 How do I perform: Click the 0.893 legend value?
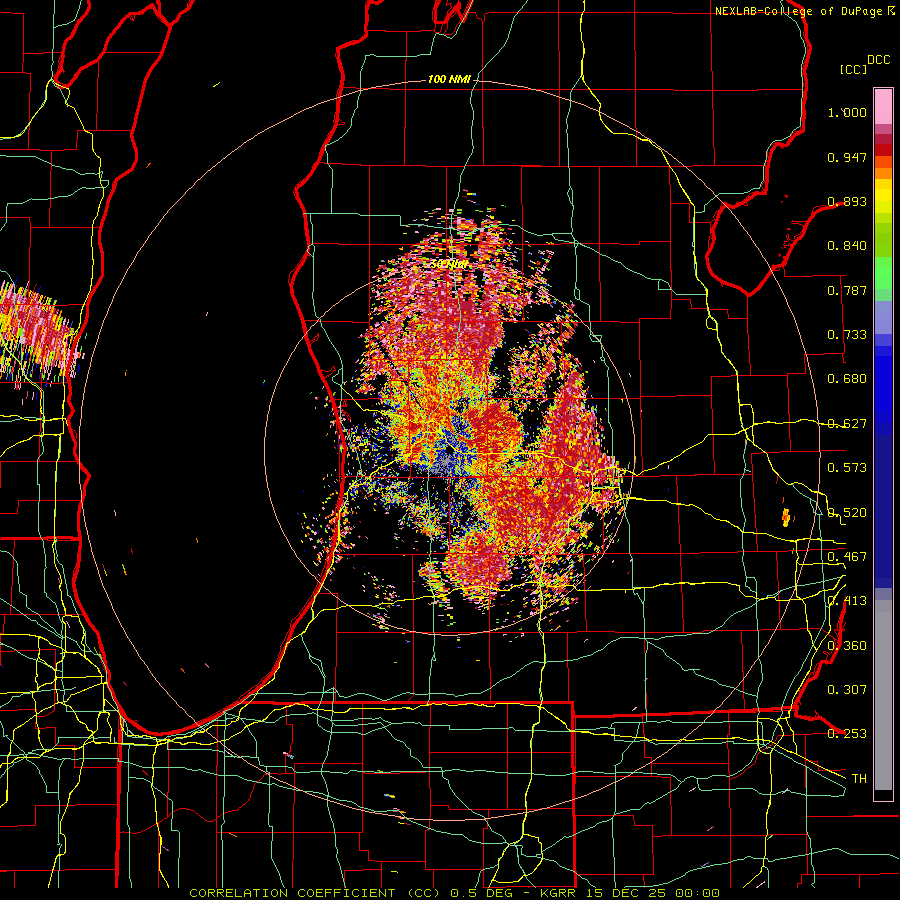(x=847, y=201)
